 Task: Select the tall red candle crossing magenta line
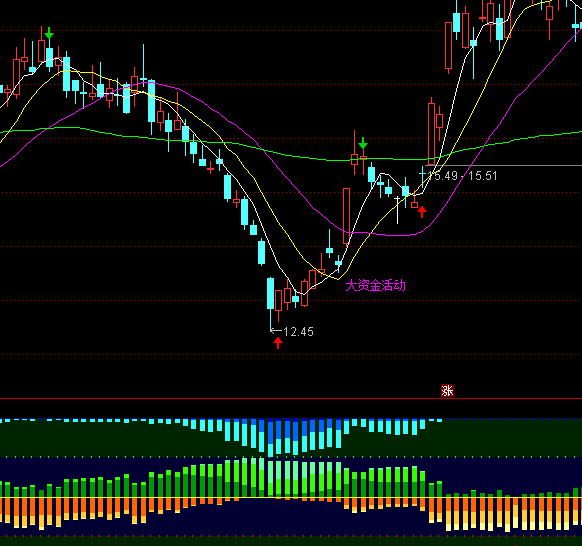[x=346, y=216]
